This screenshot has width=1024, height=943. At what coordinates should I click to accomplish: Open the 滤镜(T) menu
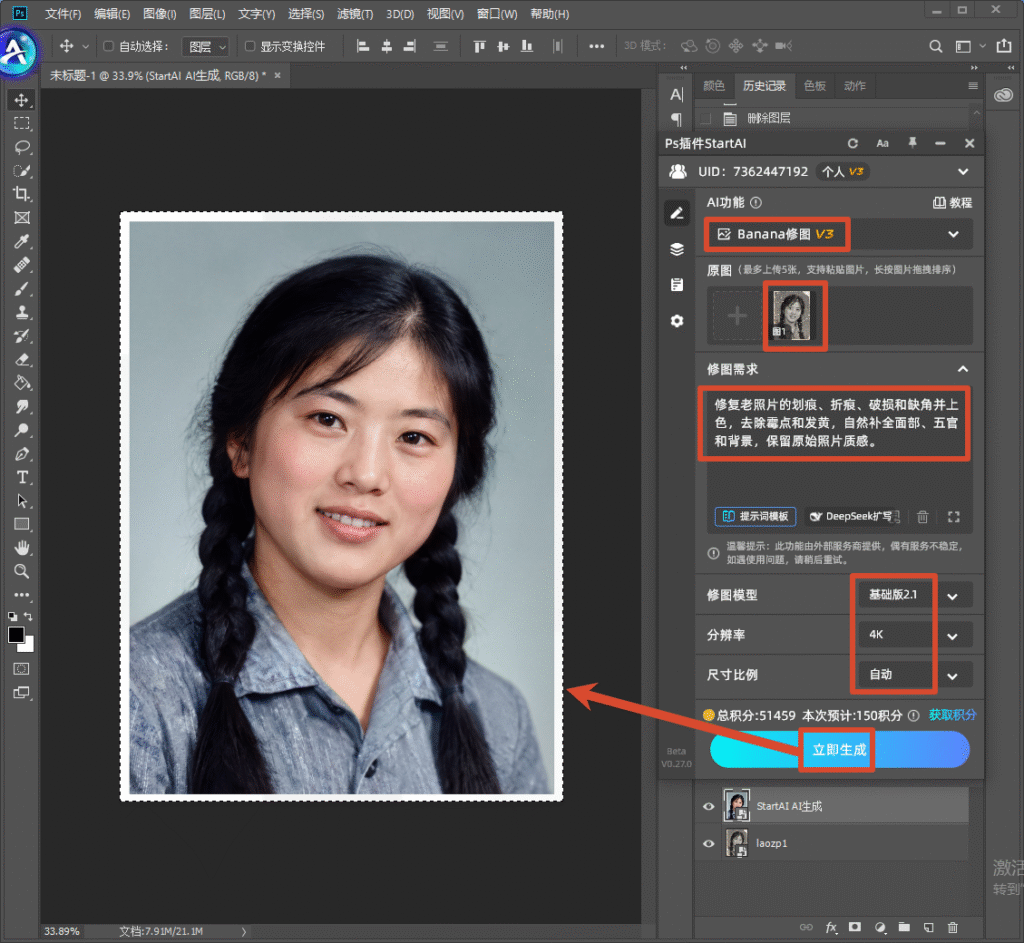(355, 14)
